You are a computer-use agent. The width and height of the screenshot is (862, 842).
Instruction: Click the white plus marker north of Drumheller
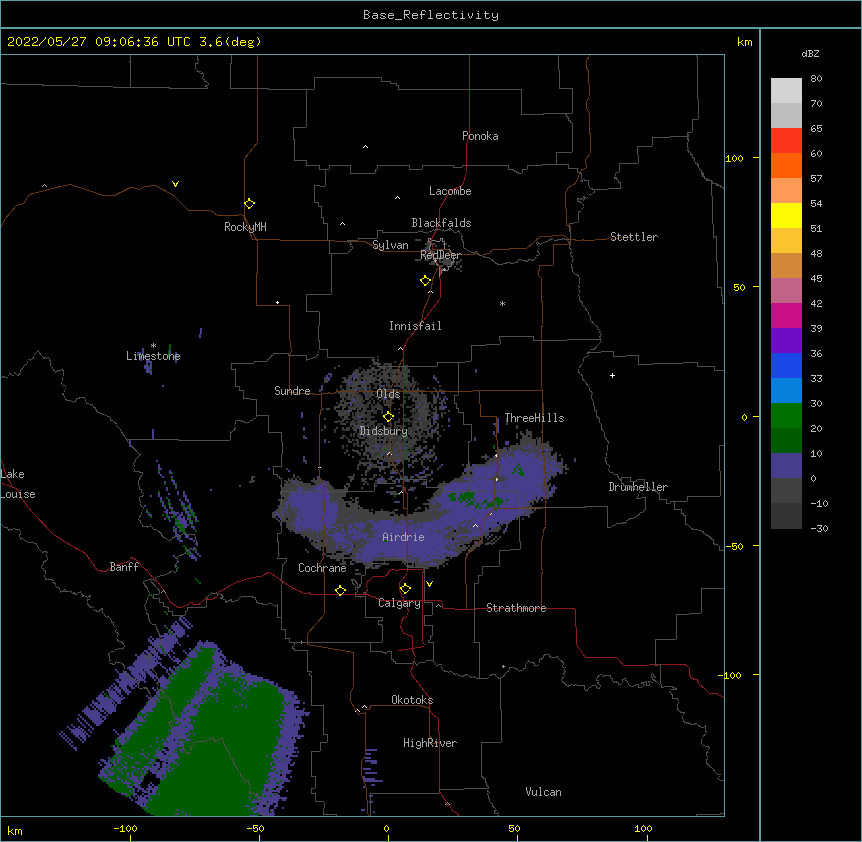pyautogui.click(x=612, y=375)
